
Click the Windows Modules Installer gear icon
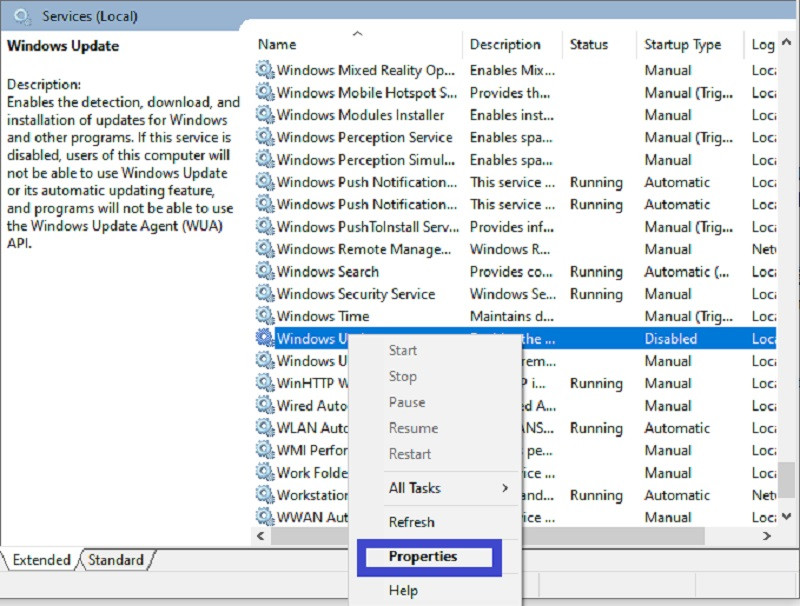coord(264,115)
